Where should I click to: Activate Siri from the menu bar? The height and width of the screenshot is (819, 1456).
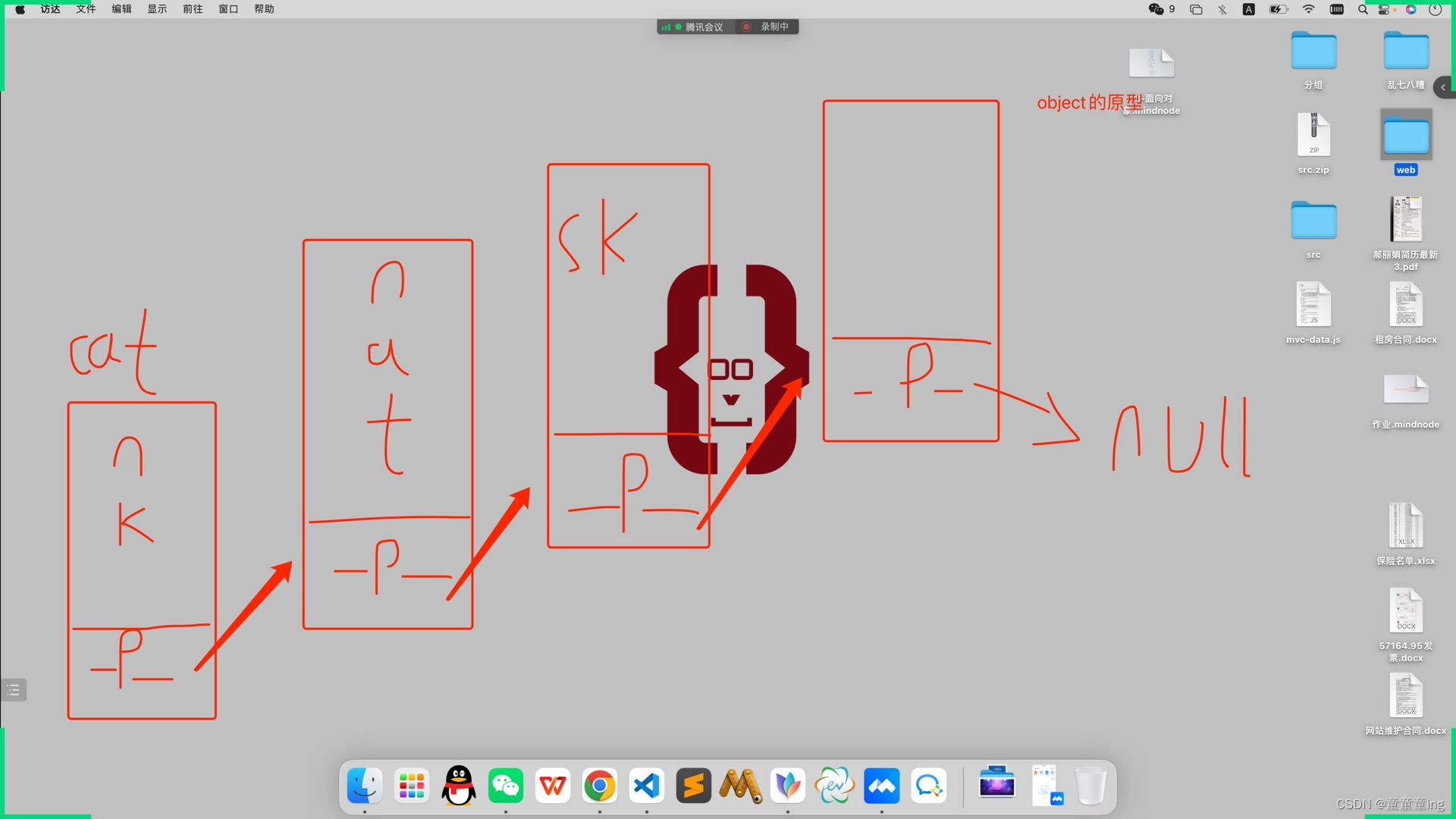[x=1410, y=9]
